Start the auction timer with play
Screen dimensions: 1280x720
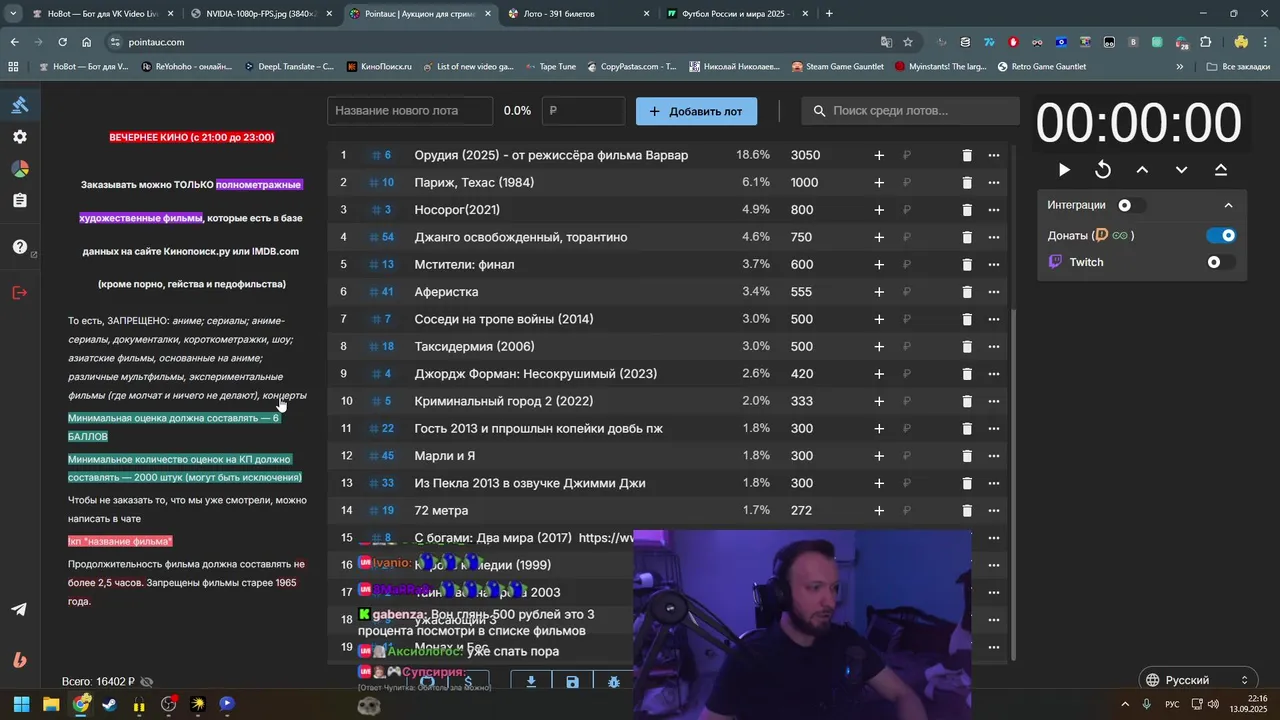pos(1064,170)
